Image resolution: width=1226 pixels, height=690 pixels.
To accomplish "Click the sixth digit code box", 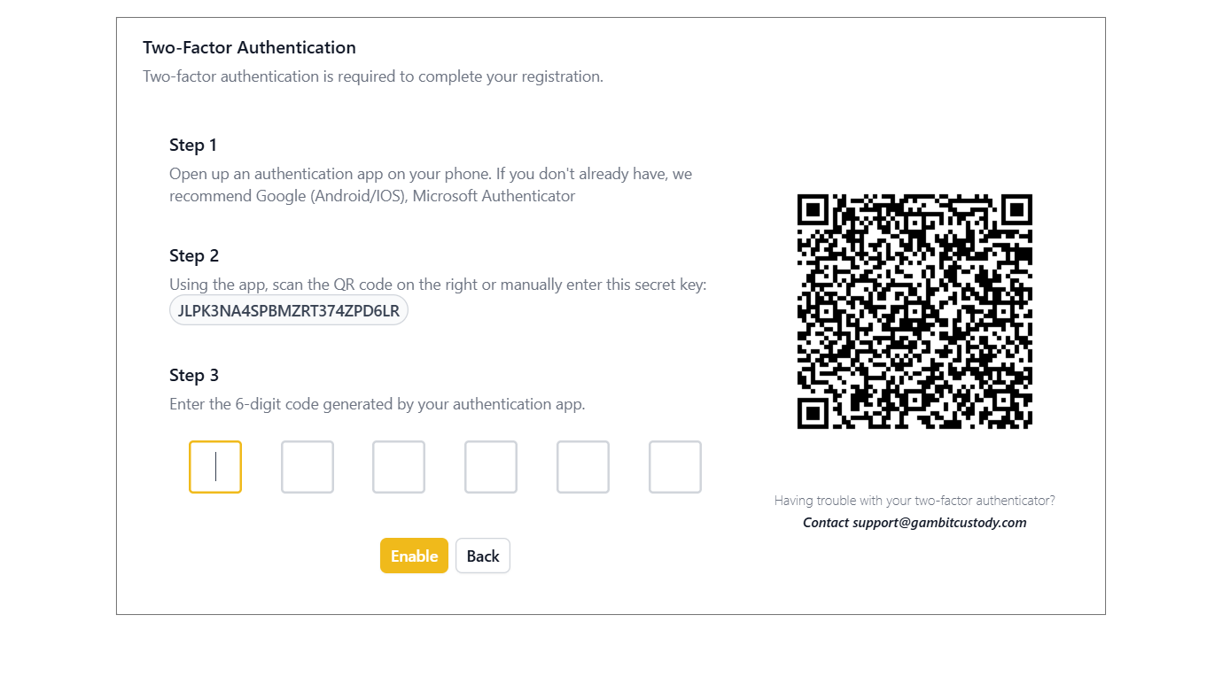I will (x=675, y=467).
